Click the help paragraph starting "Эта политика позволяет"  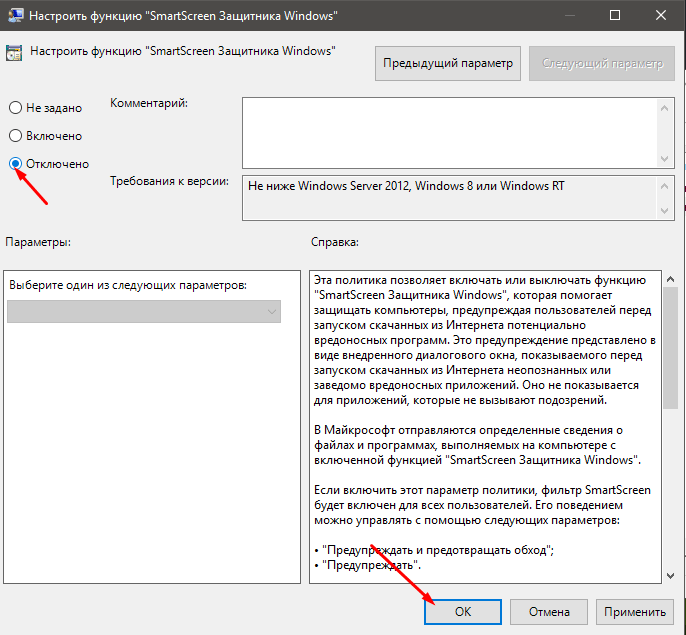coord(485,340)
